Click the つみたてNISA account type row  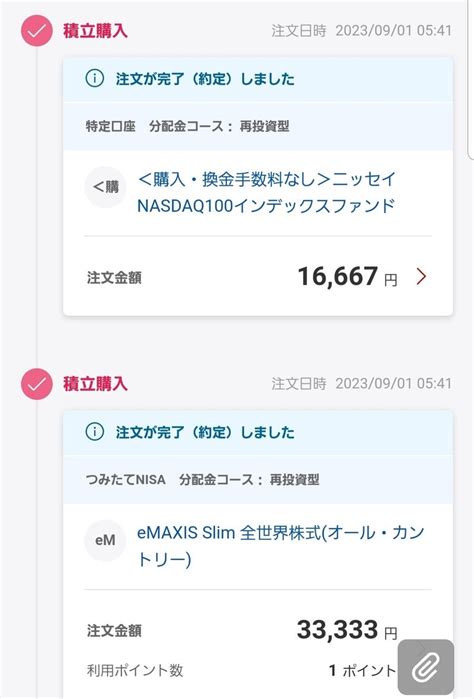point(258,480)
